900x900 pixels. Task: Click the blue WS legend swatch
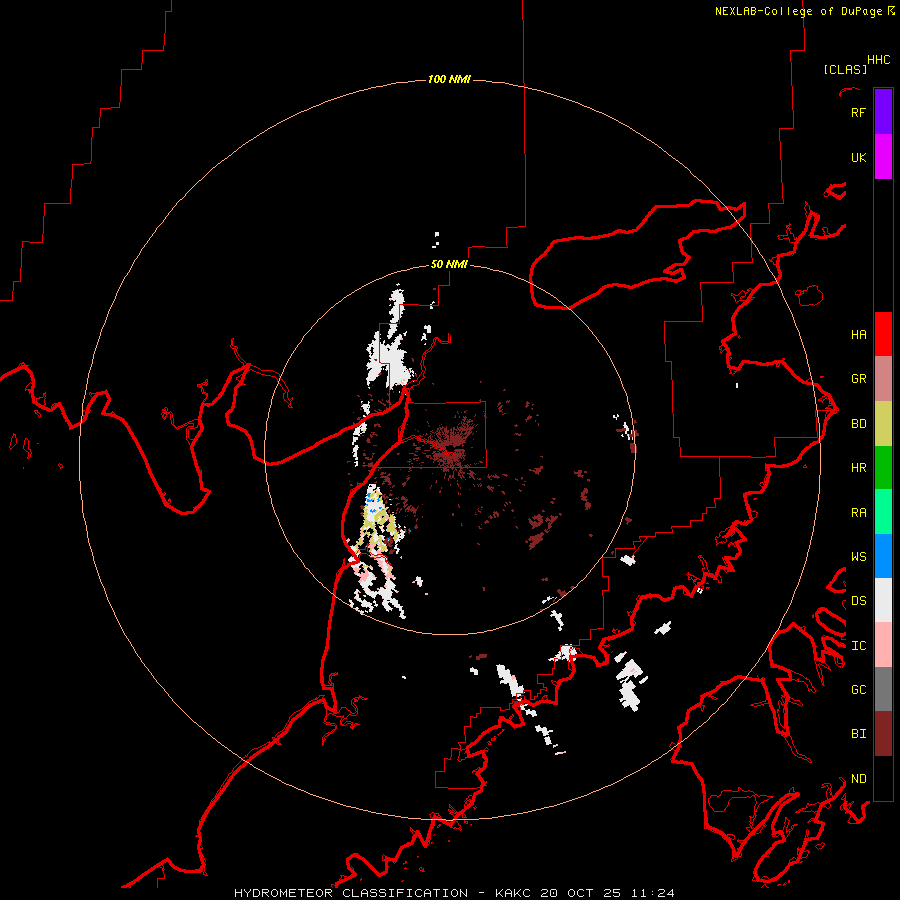[x=883, y=556]
